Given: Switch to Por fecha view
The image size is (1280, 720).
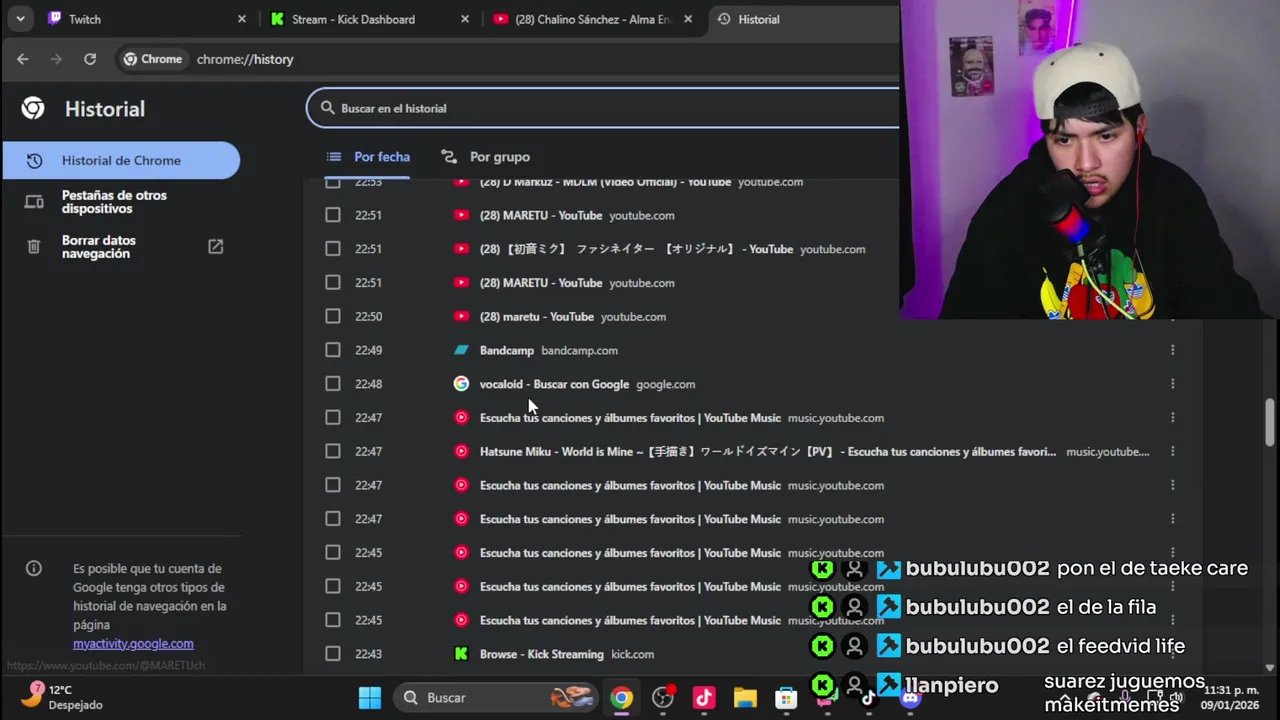Looking at the screenshot, I should point(368,157).
